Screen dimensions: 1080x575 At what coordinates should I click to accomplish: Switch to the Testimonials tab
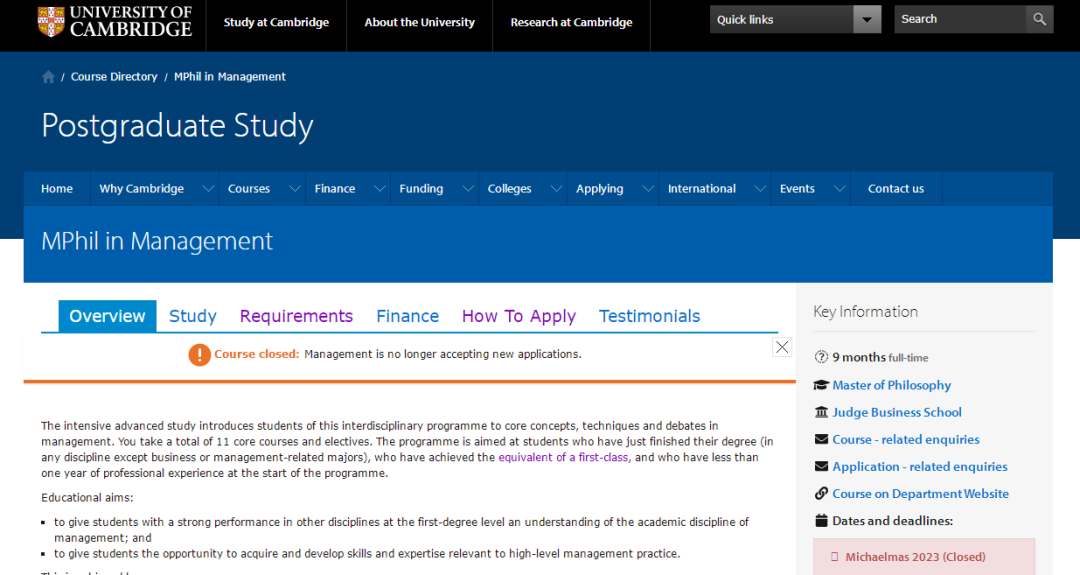click(x=650, y=316)
